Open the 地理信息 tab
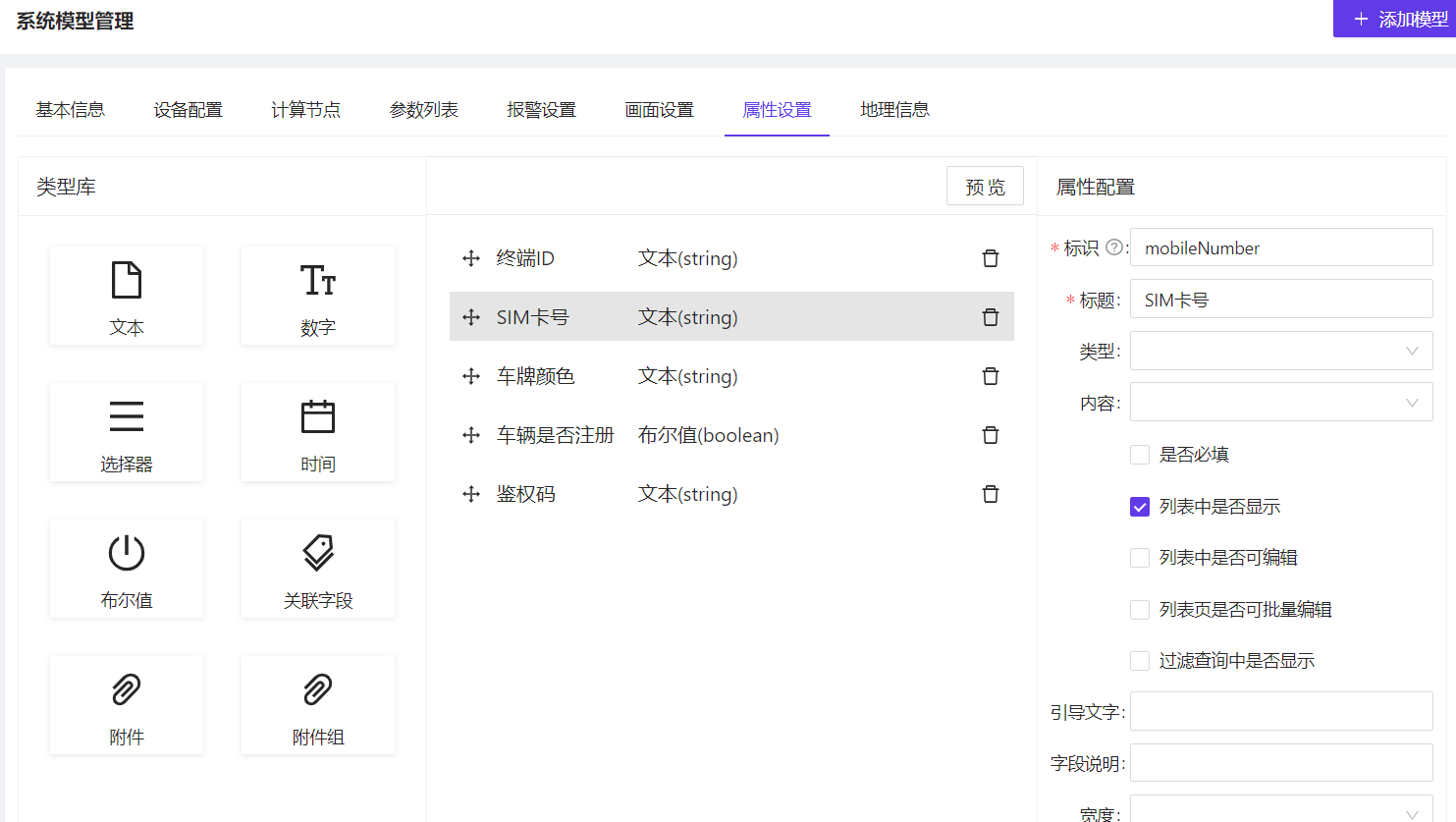 click(x=894, y=109)
